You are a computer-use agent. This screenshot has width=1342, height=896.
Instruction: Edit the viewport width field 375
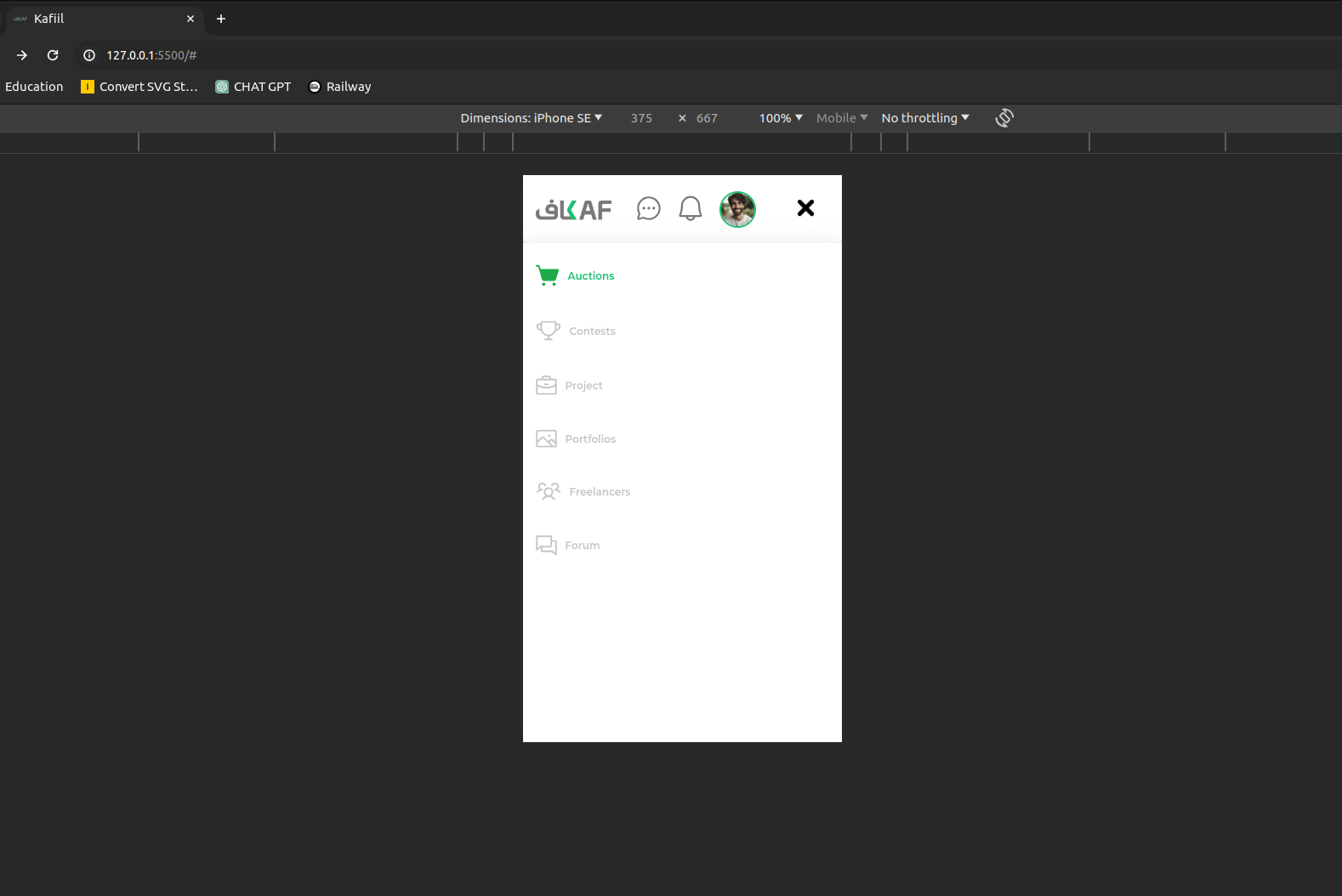pyautogui.click(x=641, y=118)
